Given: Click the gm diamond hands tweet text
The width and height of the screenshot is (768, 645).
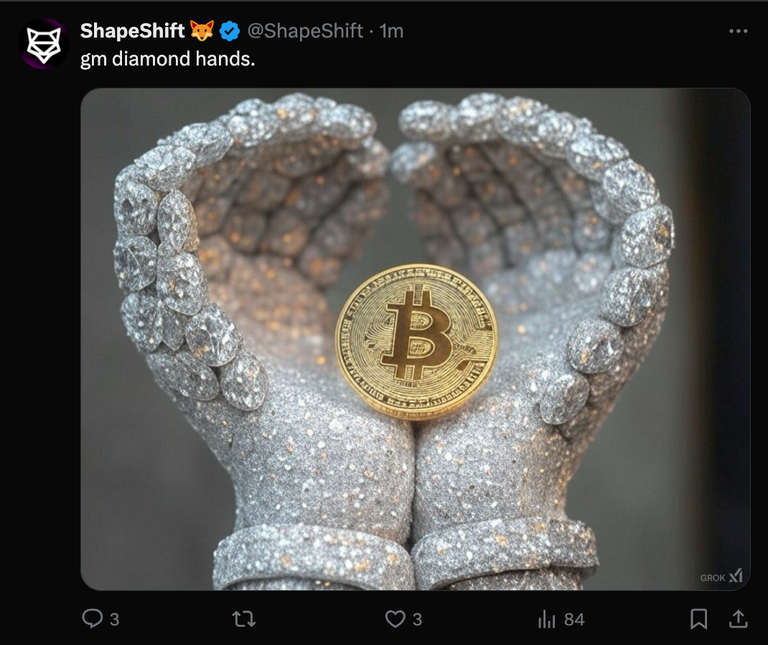Looking at the screenshot, I should pyautogui.click(x=168, y=59).
